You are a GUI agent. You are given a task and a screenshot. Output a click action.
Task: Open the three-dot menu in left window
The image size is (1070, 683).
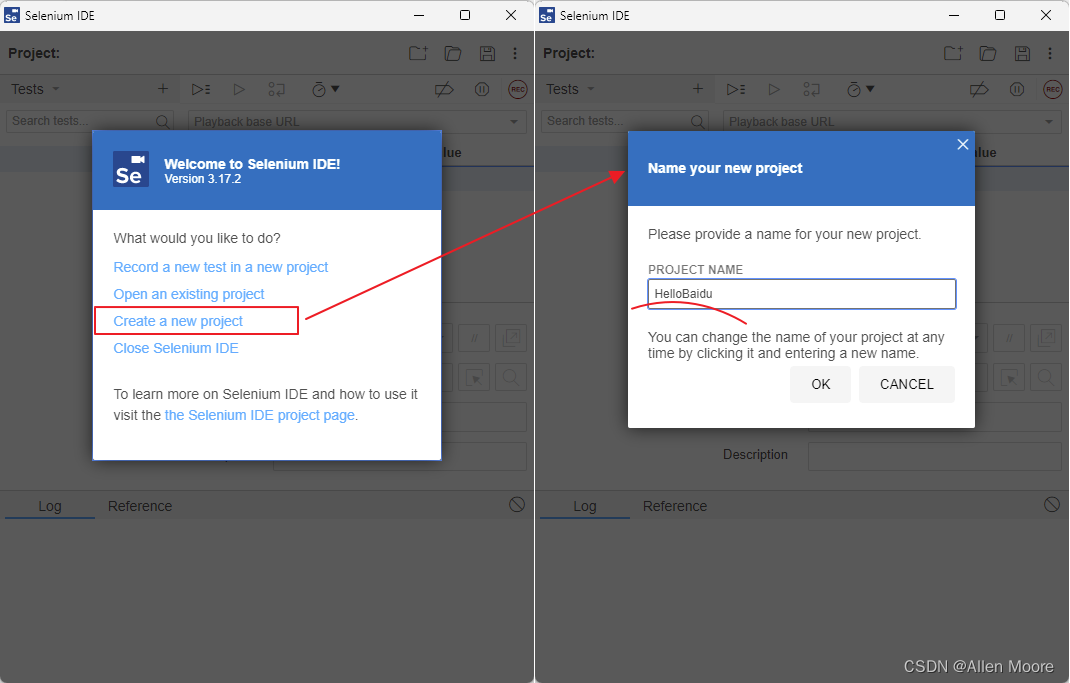coord(515,53)
